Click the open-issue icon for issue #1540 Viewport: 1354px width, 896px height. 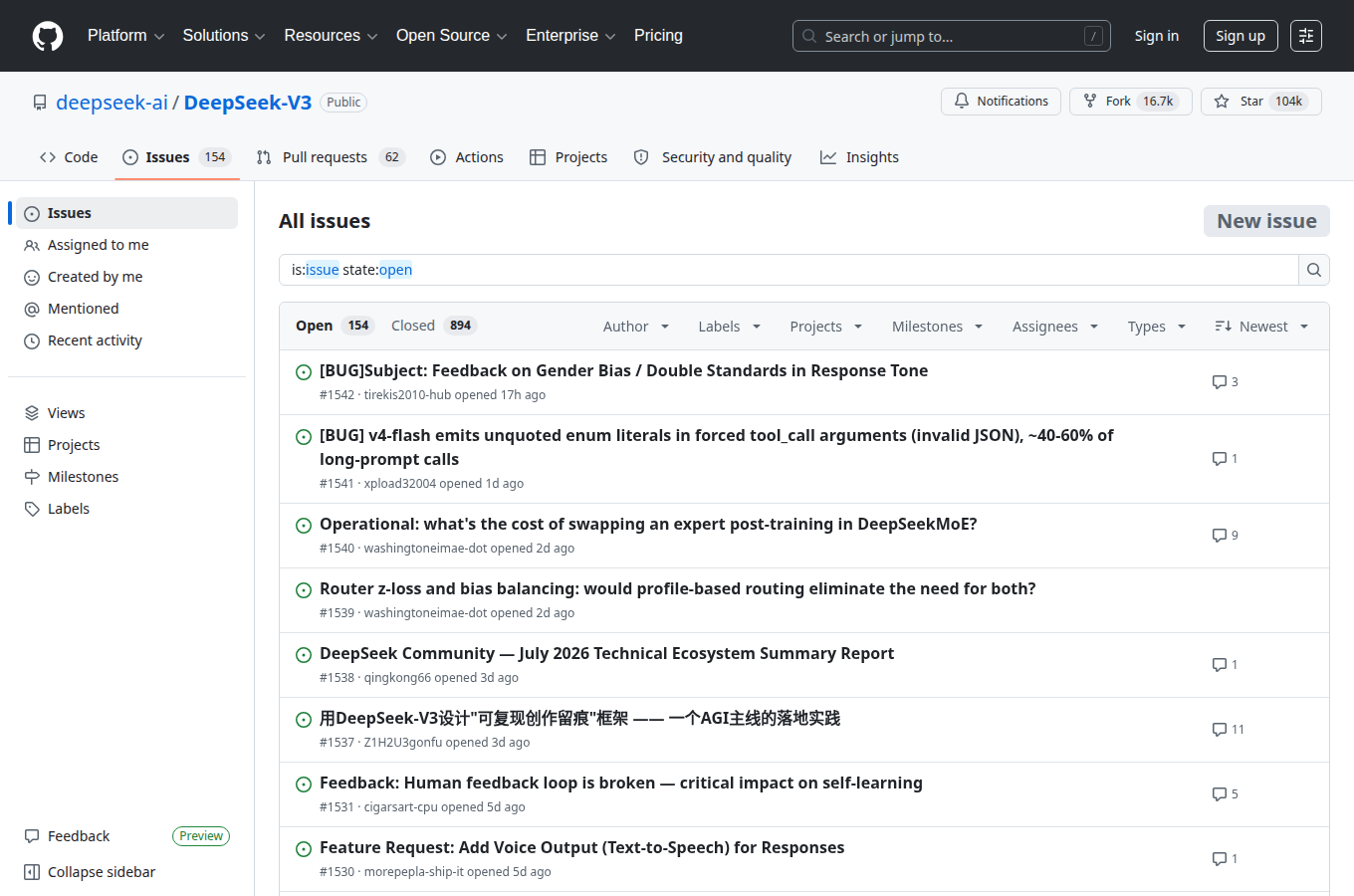[x=304, y=526]
